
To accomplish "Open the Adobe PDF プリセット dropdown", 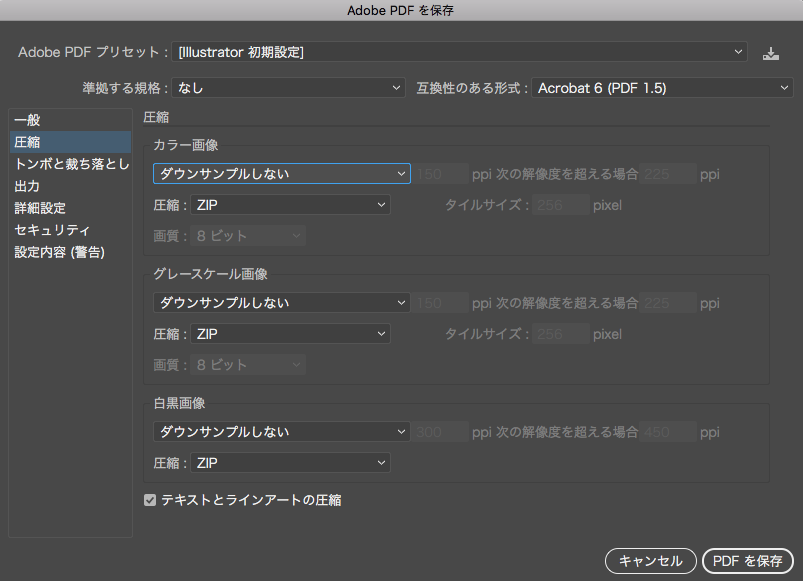I will click(x=460, y=52).
